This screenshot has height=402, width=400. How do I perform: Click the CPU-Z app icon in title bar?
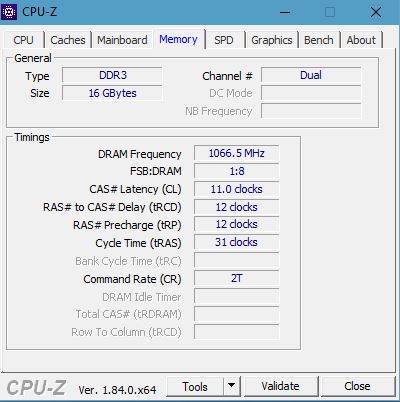pyautogui.click(x=8, y=12)
